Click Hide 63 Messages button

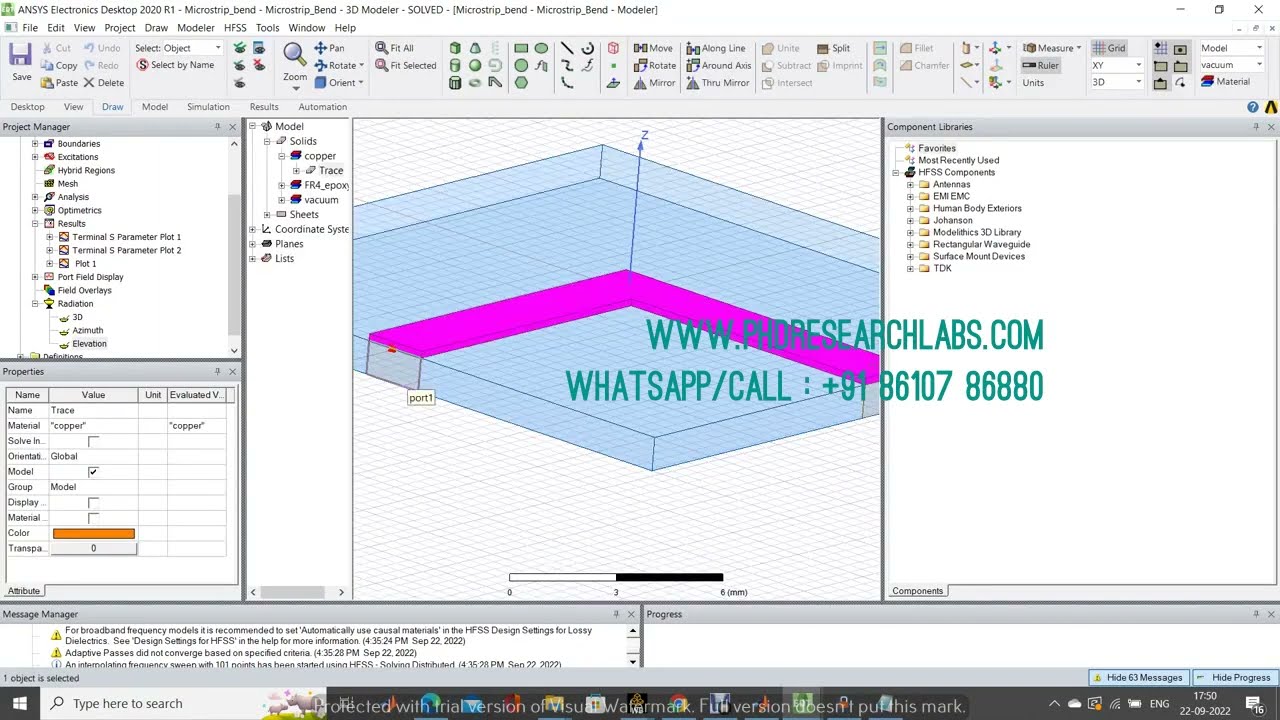(x=1137, y=677)
